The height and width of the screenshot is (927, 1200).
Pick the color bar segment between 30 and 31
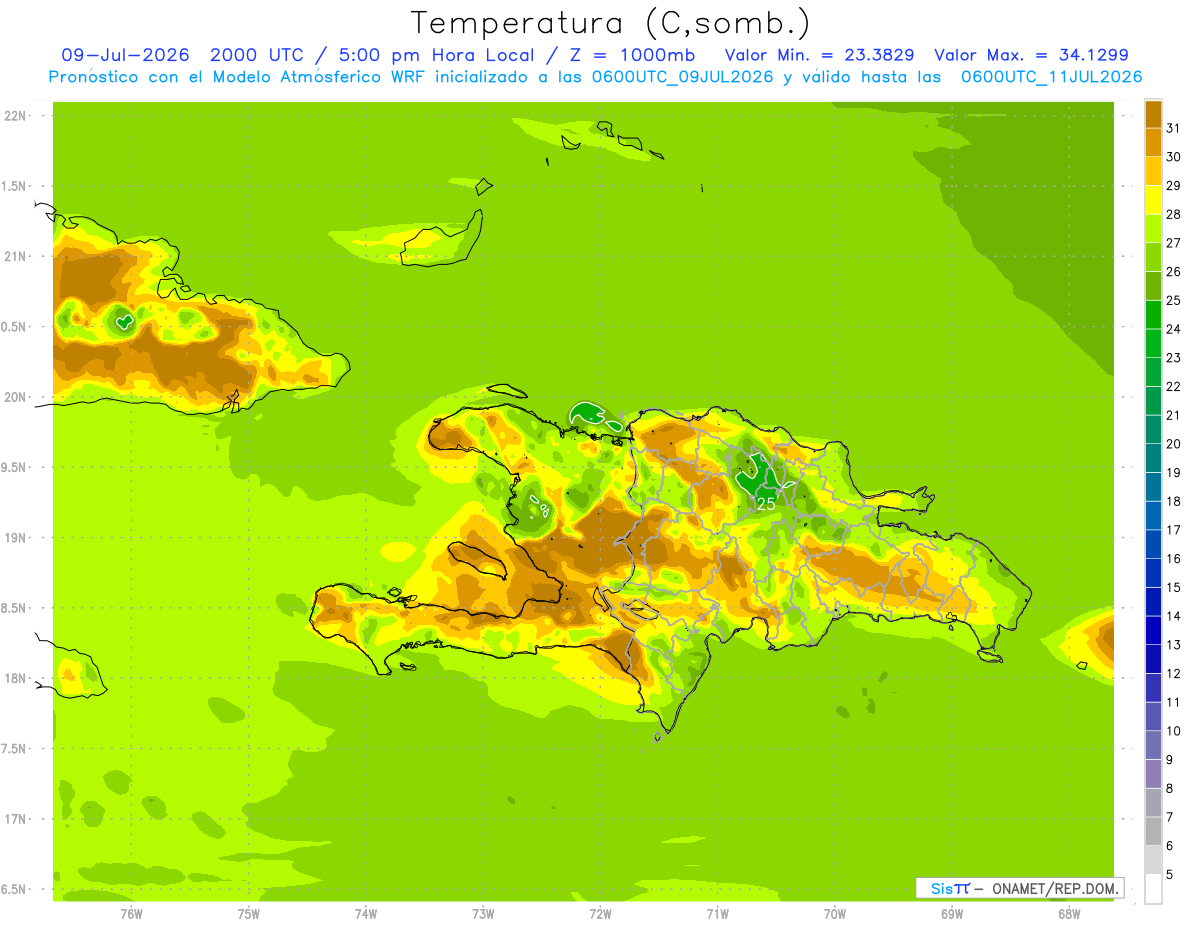(x=1153, y=142)
